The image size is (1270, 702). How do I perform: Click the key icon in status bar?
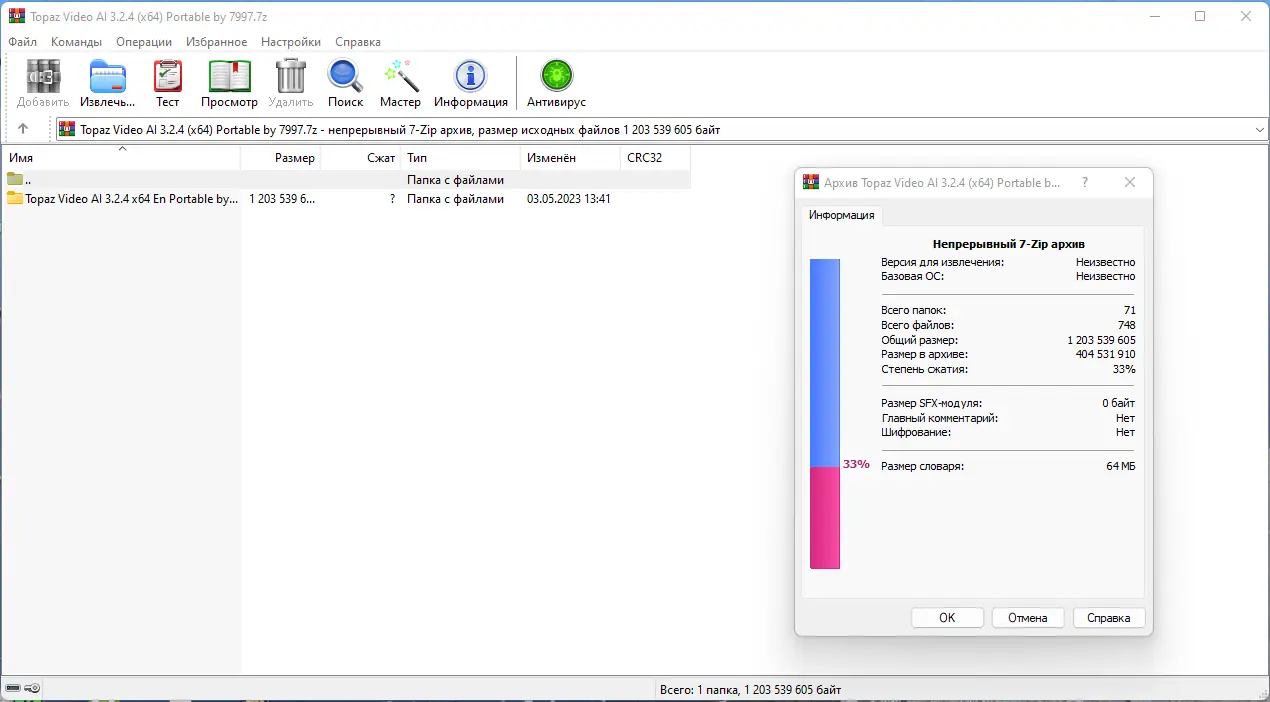point(32,688)
